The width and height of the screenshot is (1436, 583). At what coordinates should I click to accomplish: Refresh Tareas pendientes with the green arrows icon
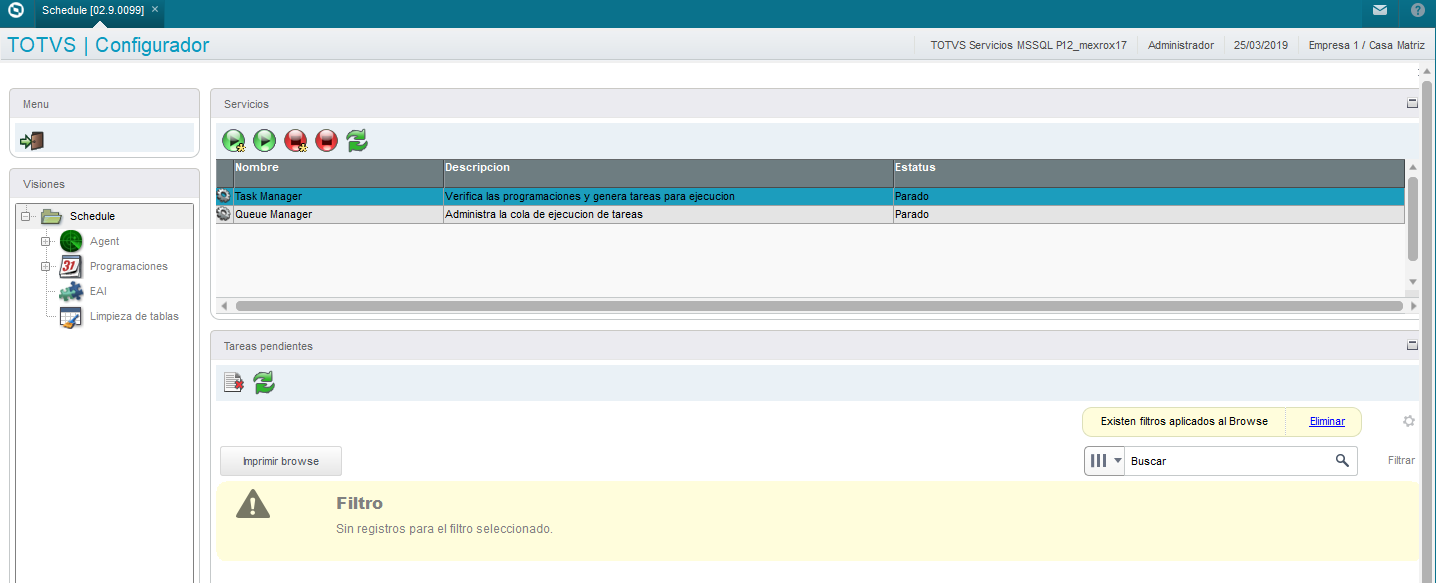pyautogui.click(x=264, y=382)
